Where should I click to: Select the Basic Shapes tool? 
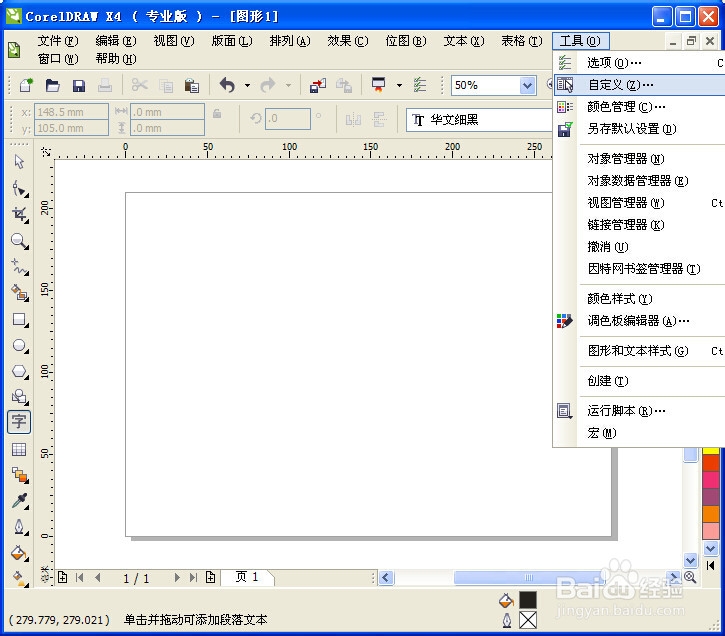pos(19,397)
